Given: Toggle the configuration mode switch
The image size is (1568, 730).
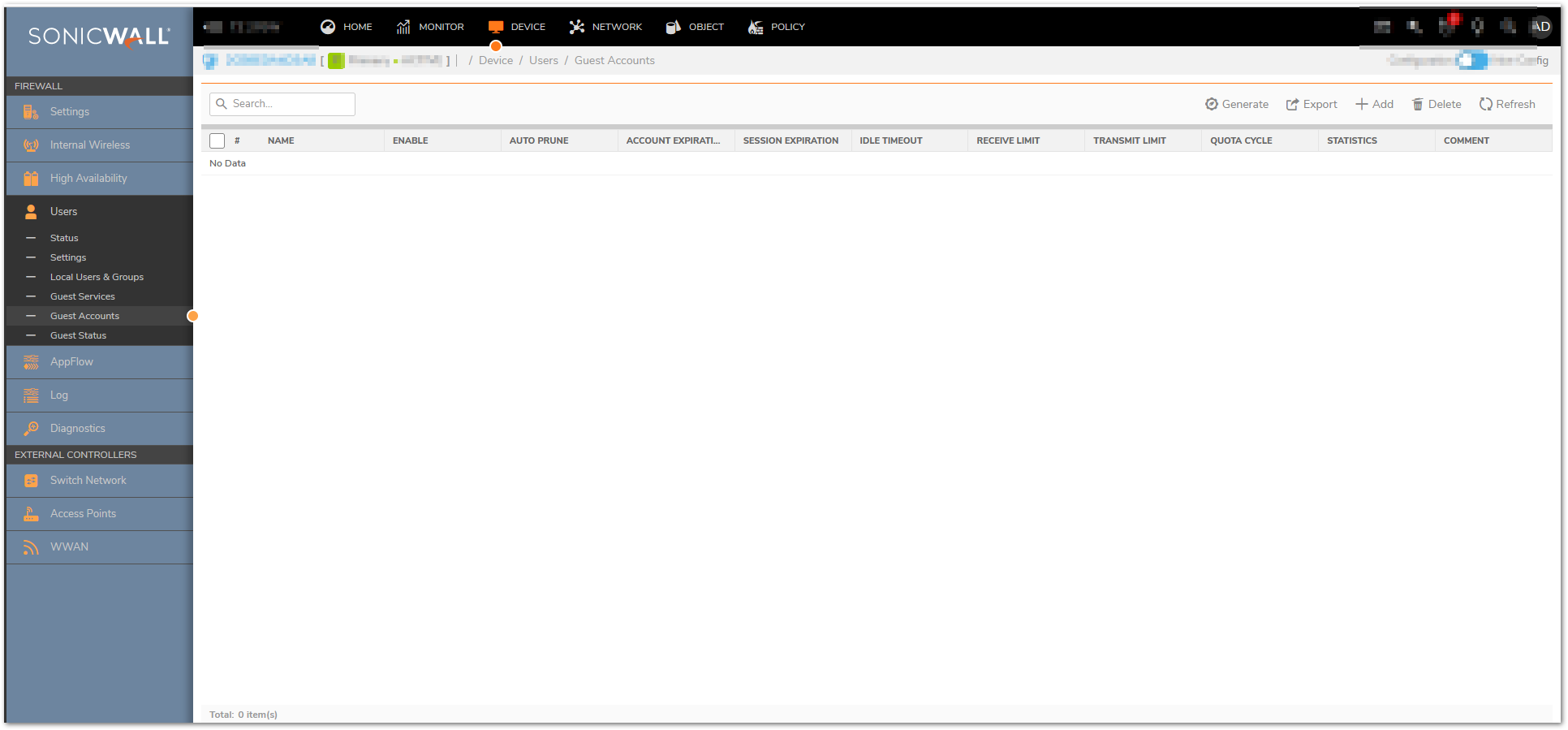Looking at the screenshot, I should click(x=1471, y=60).
